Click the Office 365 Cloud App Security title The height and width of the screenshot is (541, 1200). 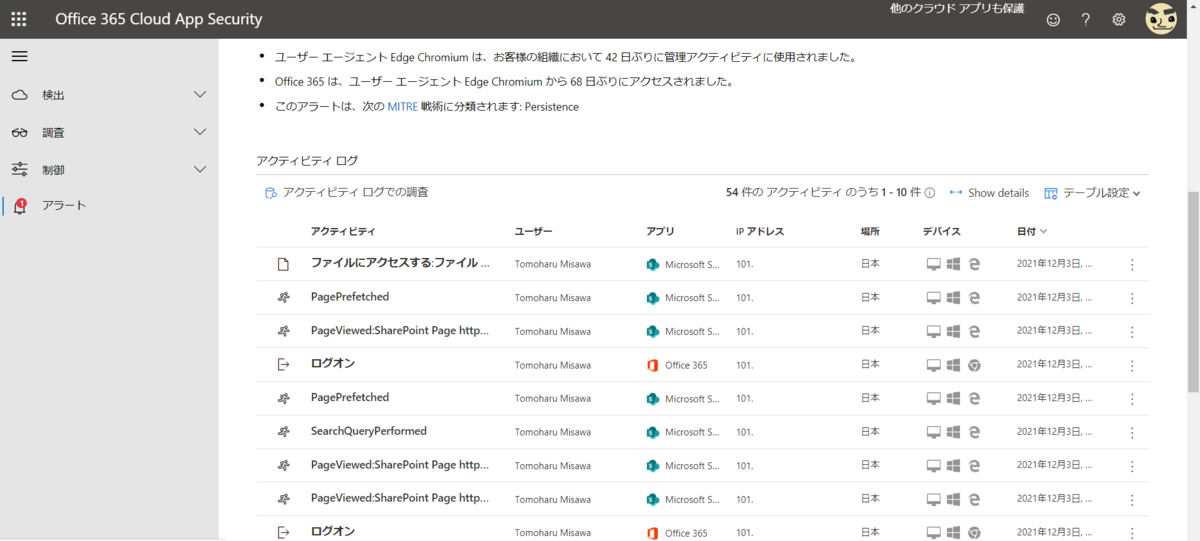[159, 19]
